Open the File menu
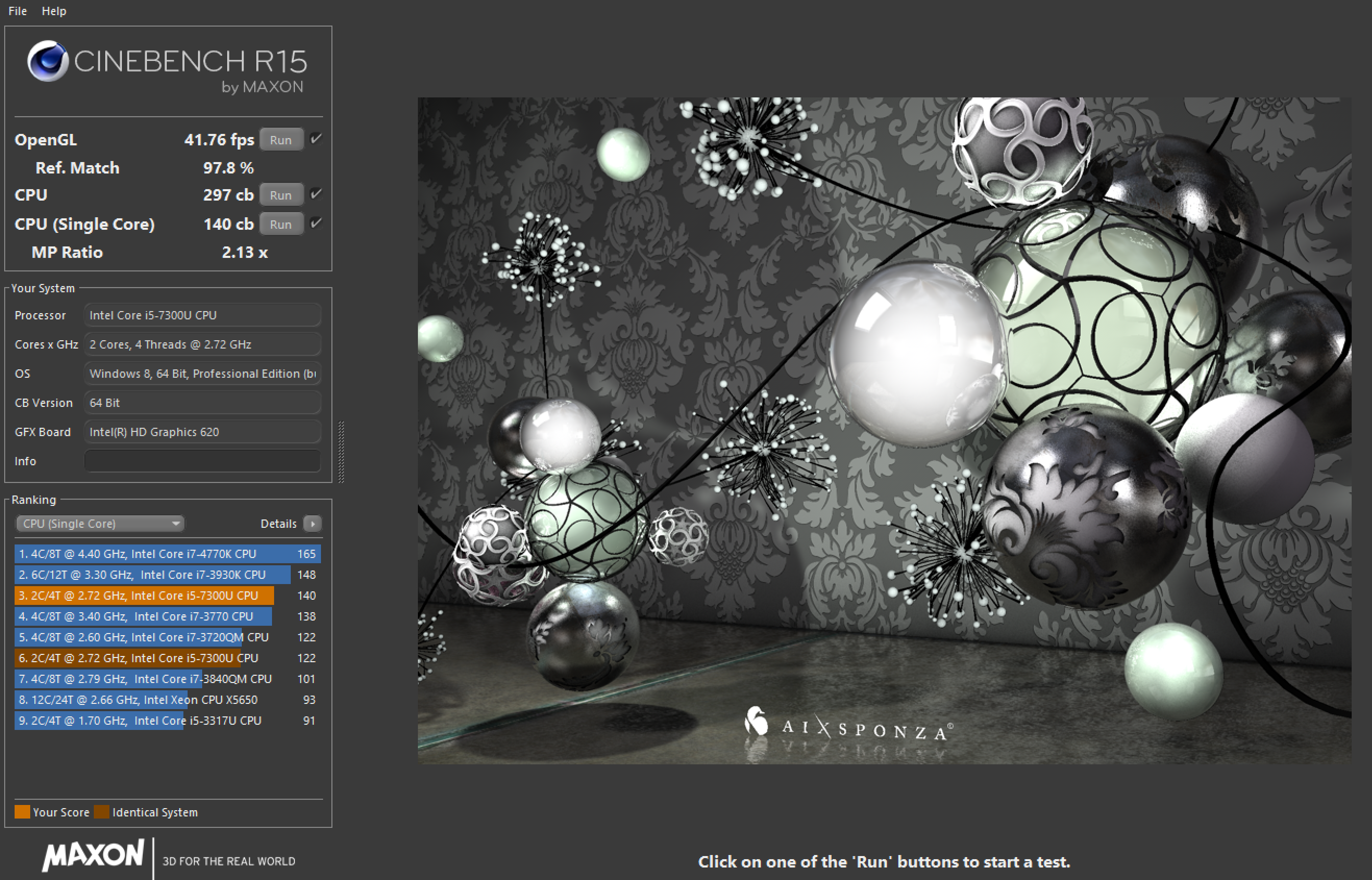The width and height of the screenshot is (1372, 880). tap(17, 11)
